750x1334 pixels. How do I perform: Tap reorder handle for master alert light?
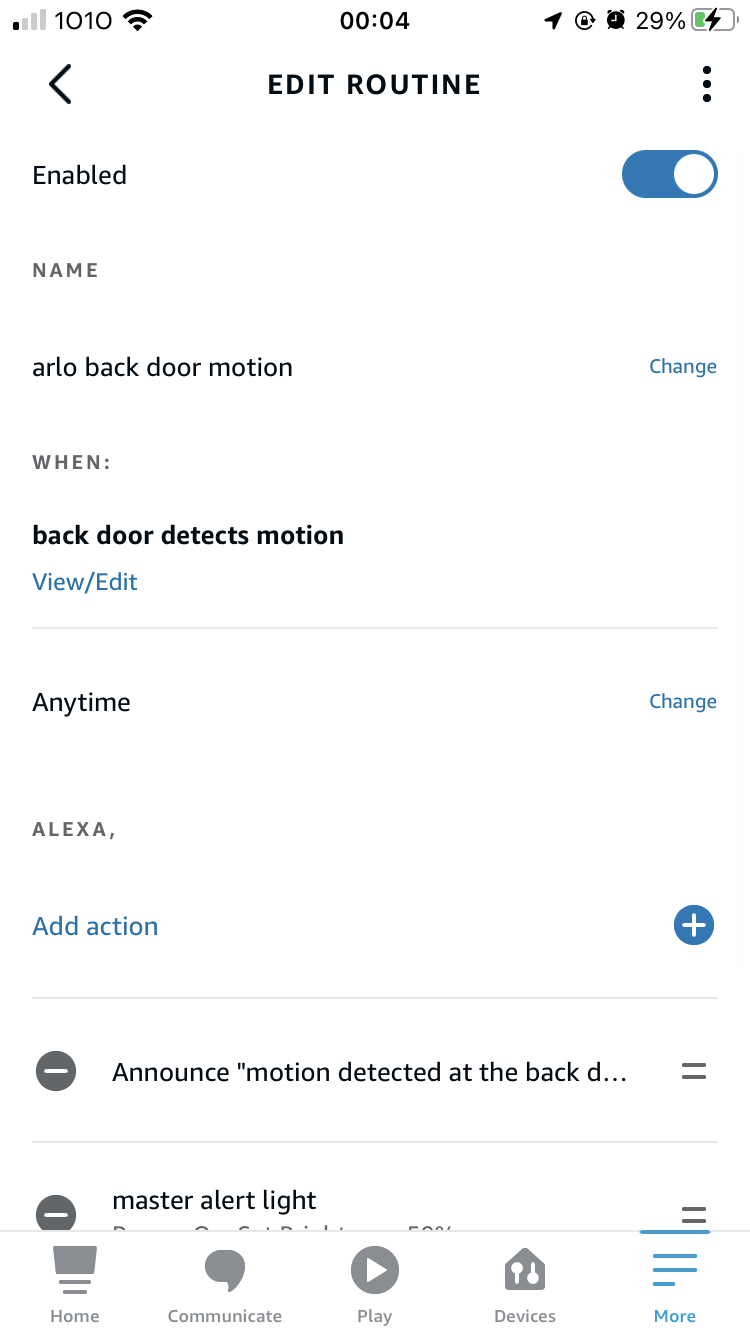coord(693,1215)
